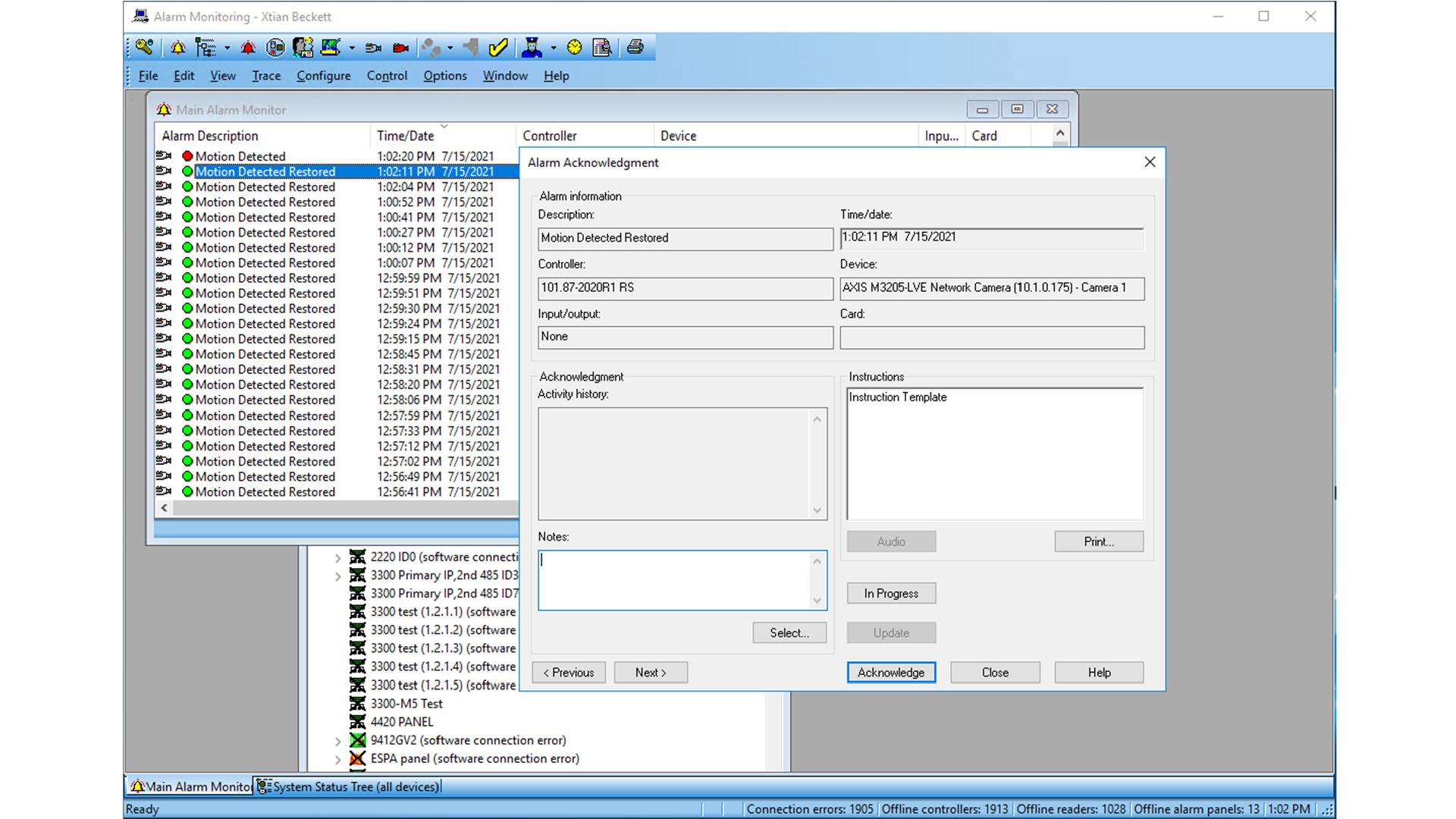Select Motion Detected Restored alarm at 12:56:41 PM
Viewport: 1456px width, 819px height.
tap(337, 492)
